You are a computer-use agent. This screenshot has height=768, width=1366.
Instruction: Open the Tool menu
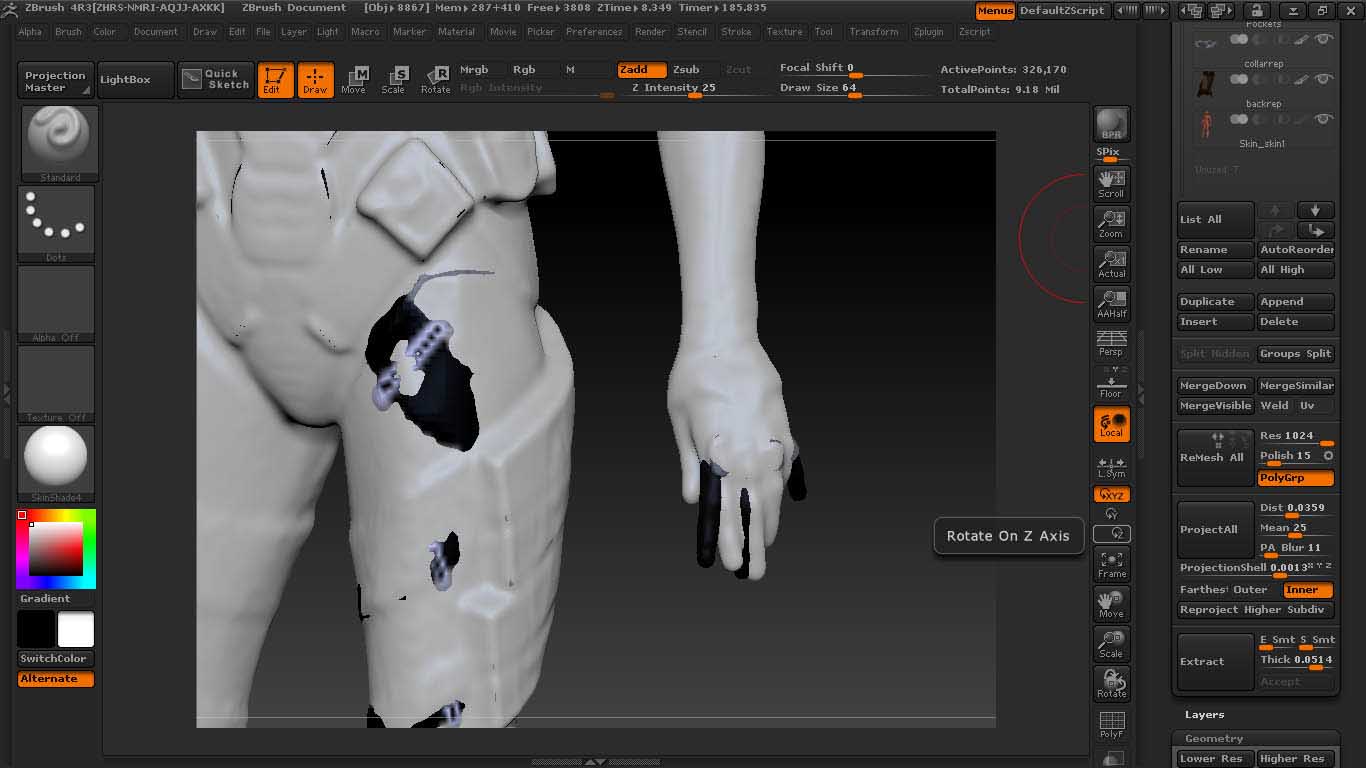(x=824, y=31)
